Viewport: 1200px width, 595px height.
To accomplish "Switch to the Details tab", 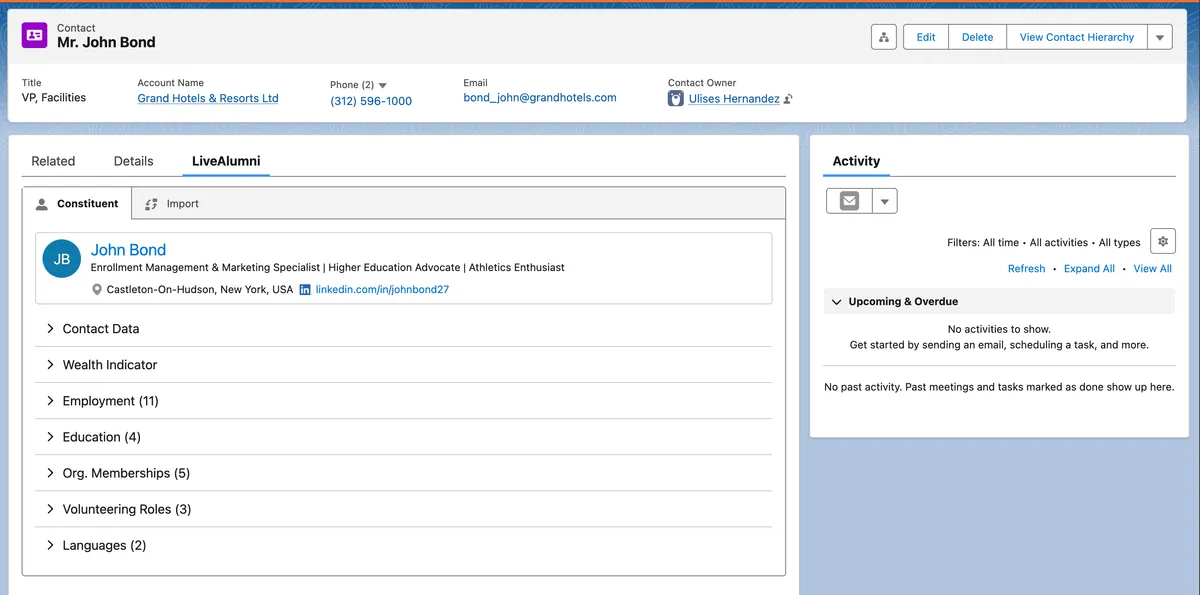I will click(134, 161).
